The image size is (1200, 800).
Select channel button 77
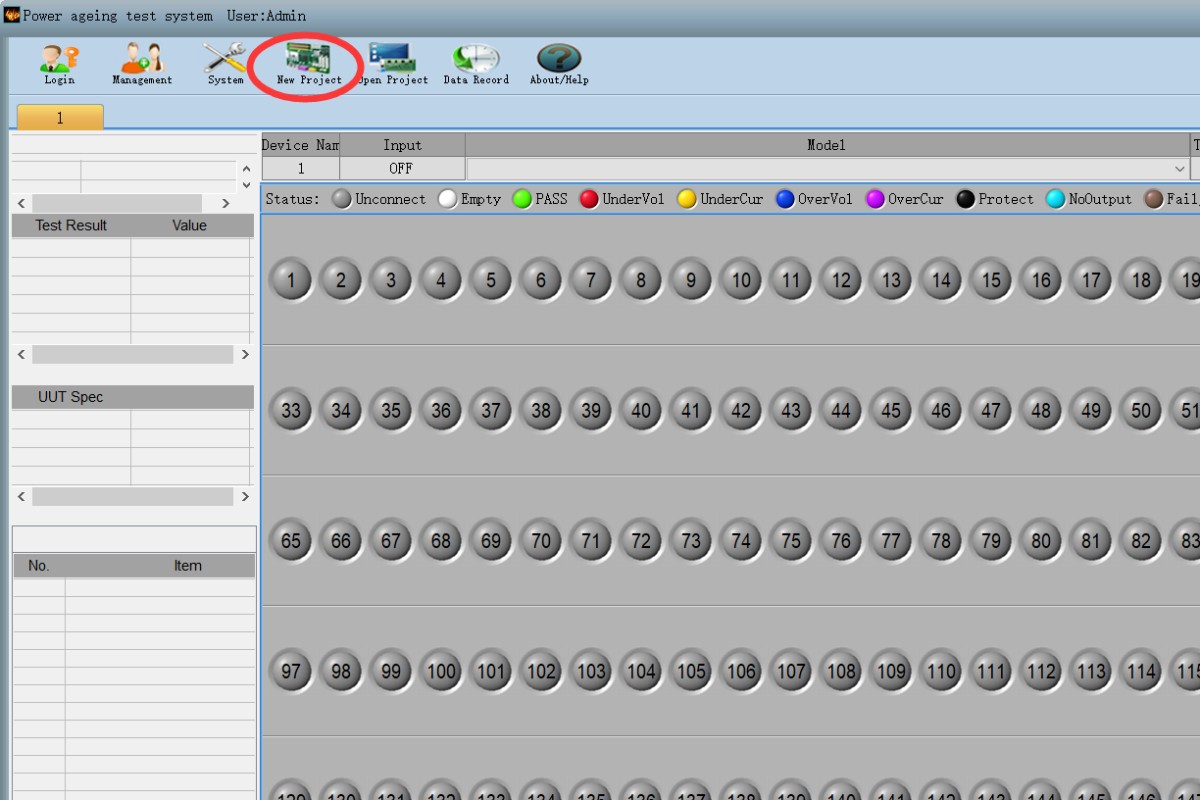(x=891, y=541)
